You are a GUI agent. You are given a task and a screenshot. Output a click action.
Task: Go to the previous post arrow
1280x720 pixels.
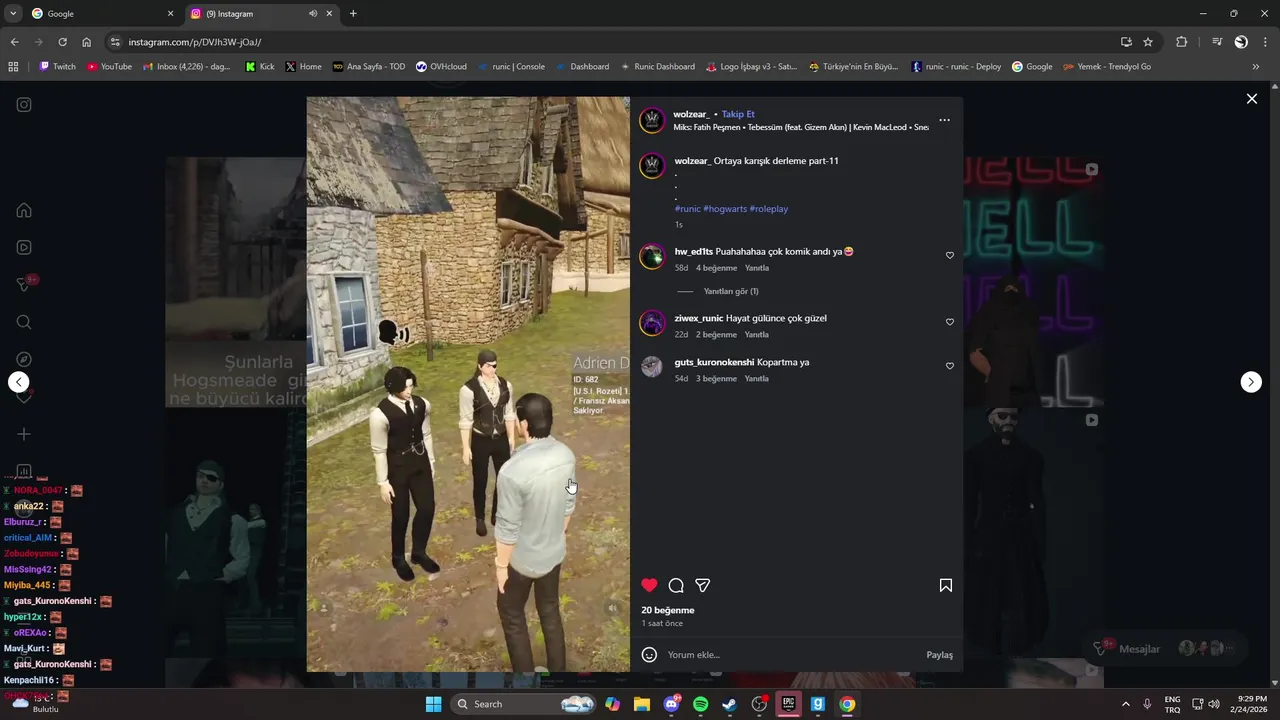[x=18, y=382]
